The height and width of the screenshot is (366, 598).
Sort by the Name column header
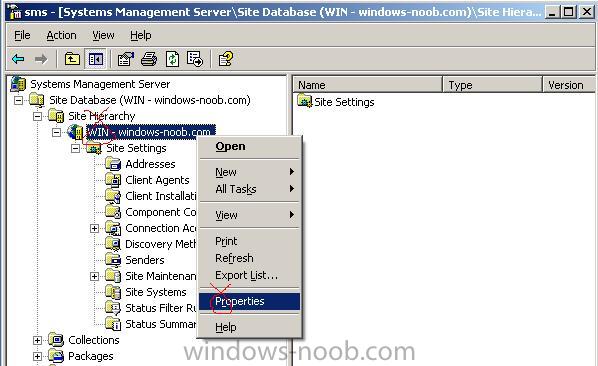[367, 85]
